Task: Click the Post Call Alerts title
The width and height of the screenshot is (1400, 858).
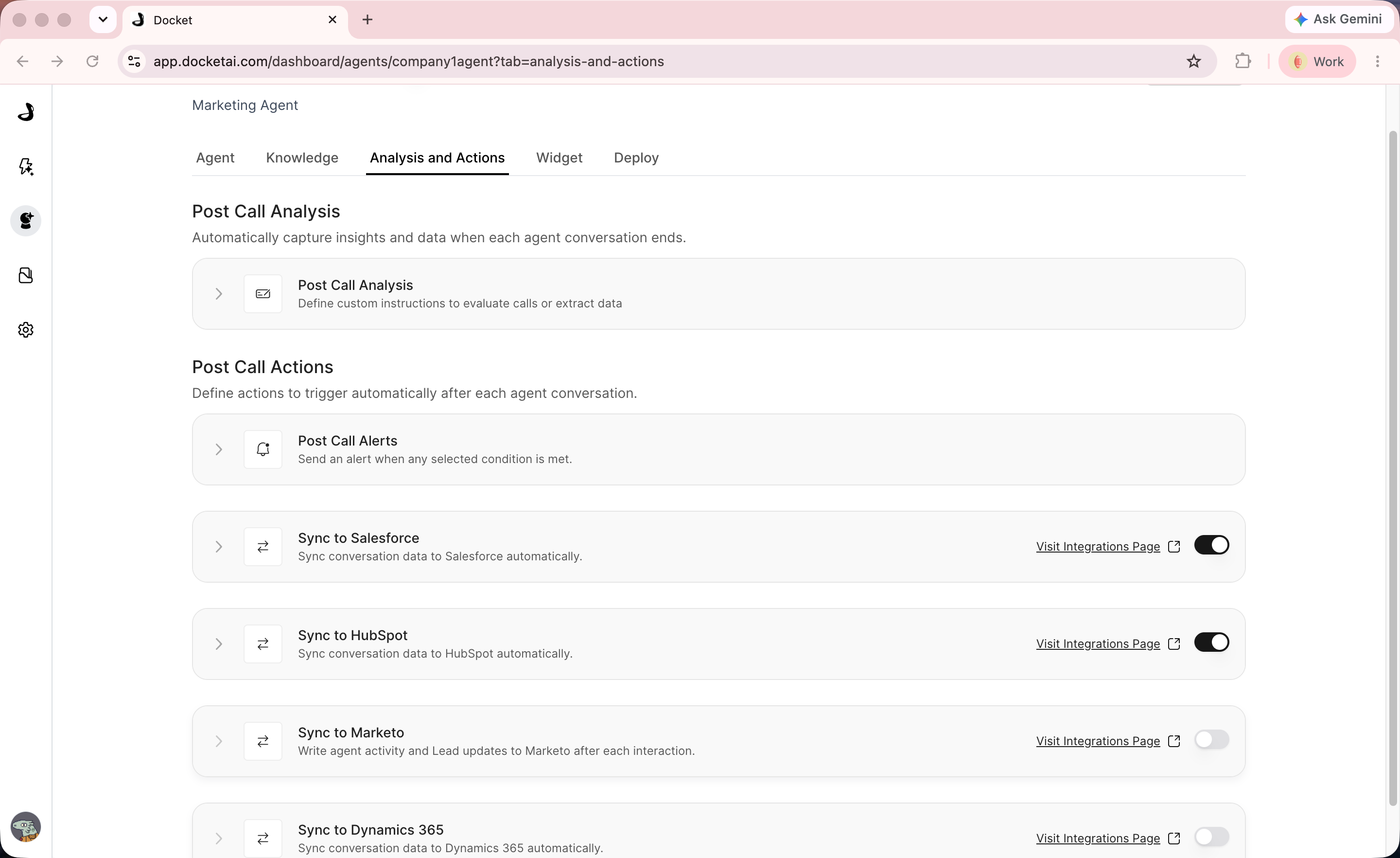Action: tap(348, 441)
